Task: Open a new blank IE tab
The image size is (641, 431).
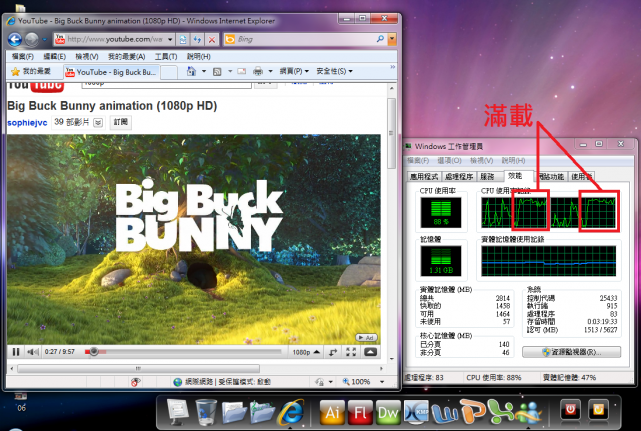Action: coord(169,72)
